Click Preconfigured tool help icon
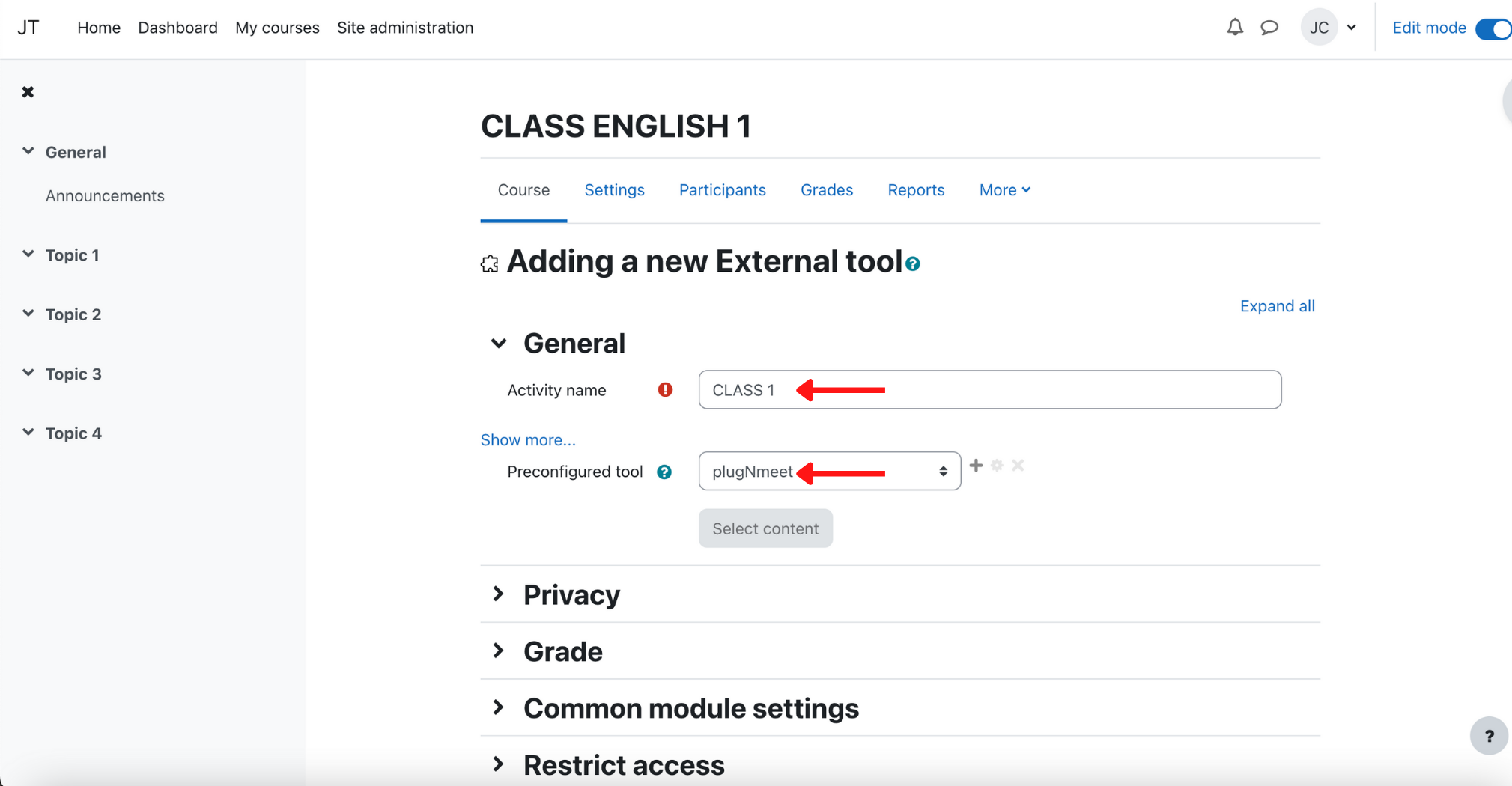Screen dimensions: 1512x786 [x=664, y=472]
